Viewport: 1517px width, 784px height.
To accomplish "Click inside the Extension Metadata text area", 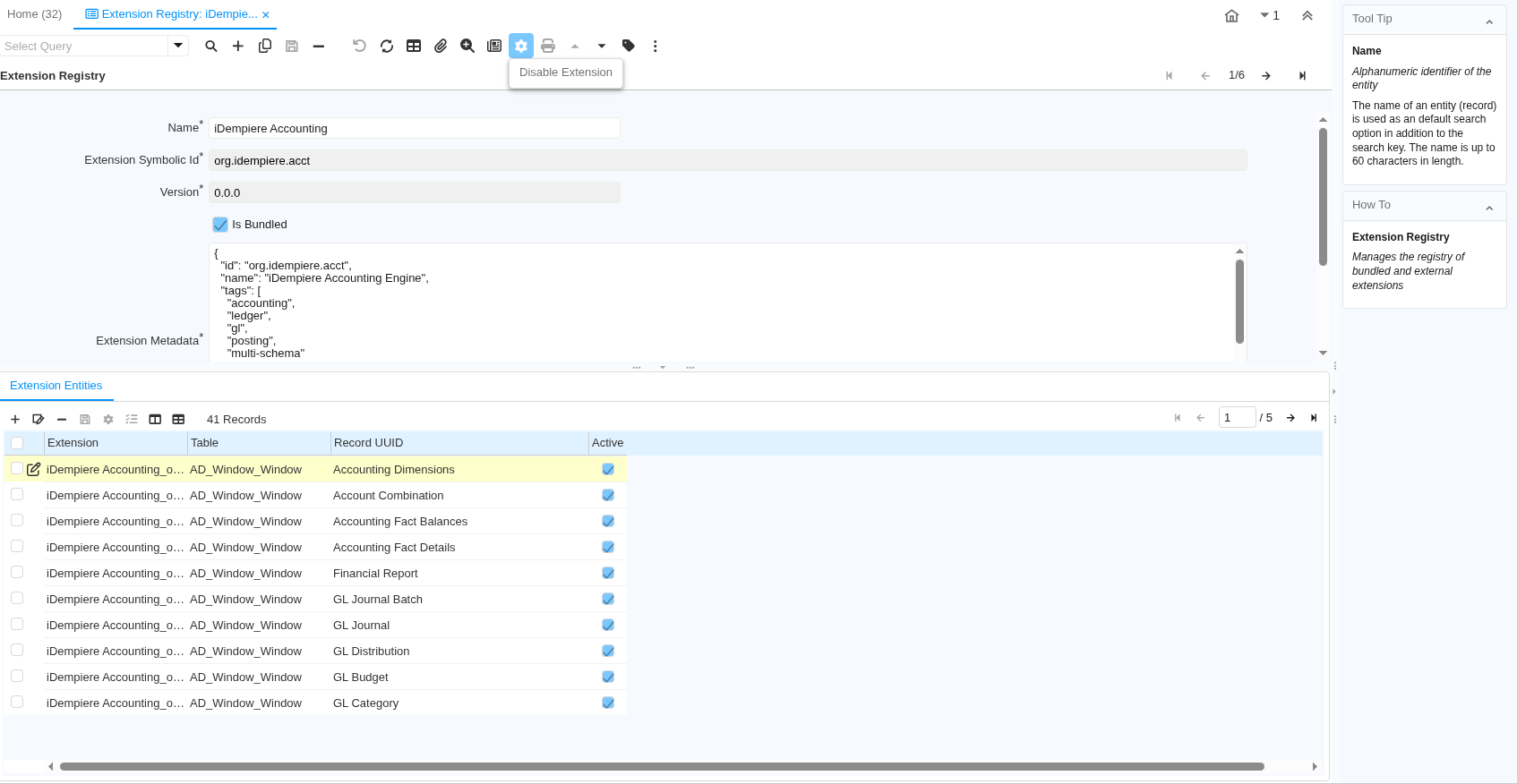I will (721, 303).
